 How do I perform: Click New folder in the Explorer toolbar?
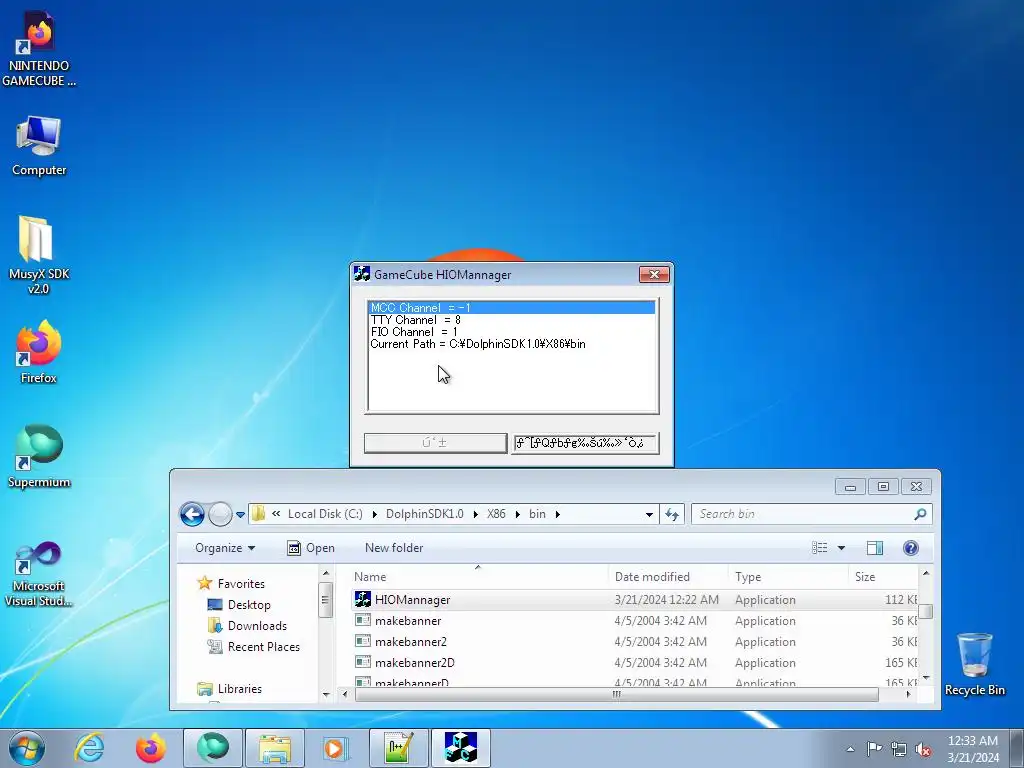pyautogui.click(x=394, y=548)
